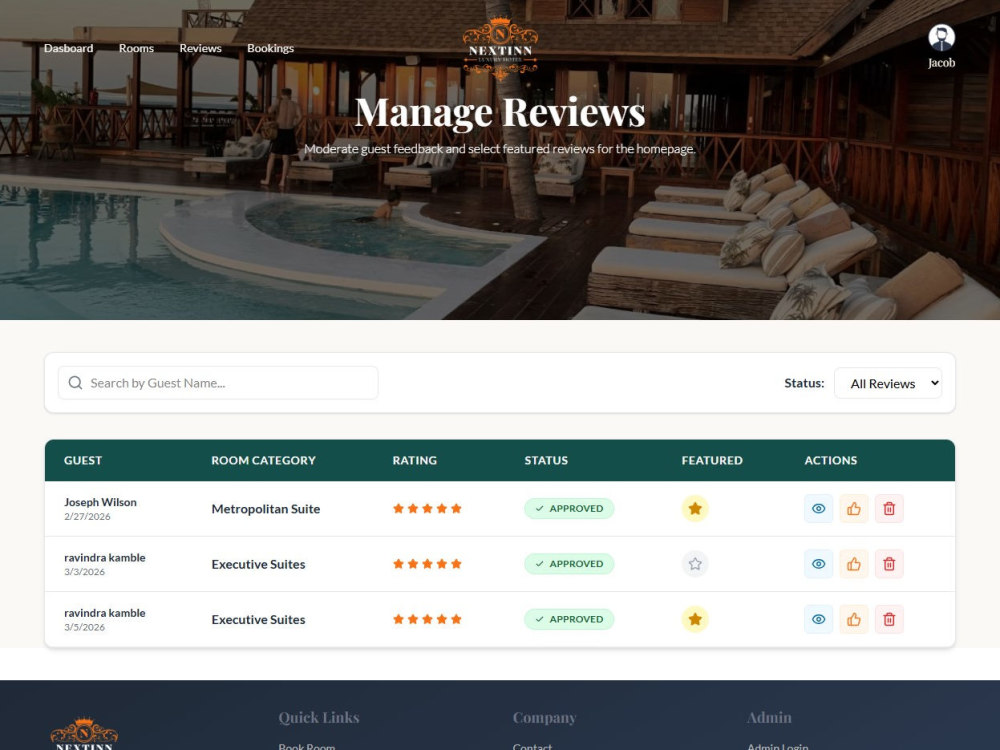Click the Nextinn logo in the header
This screenshot has height=750, width=1000.
(500, 48)
